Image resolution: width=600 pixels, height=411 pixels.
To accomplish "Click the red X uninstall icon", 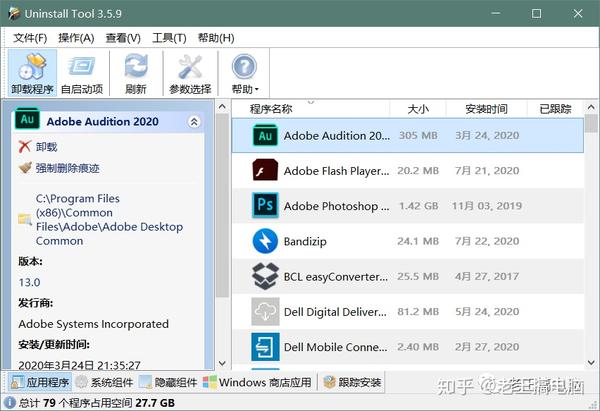I will [x=24, y=146].
